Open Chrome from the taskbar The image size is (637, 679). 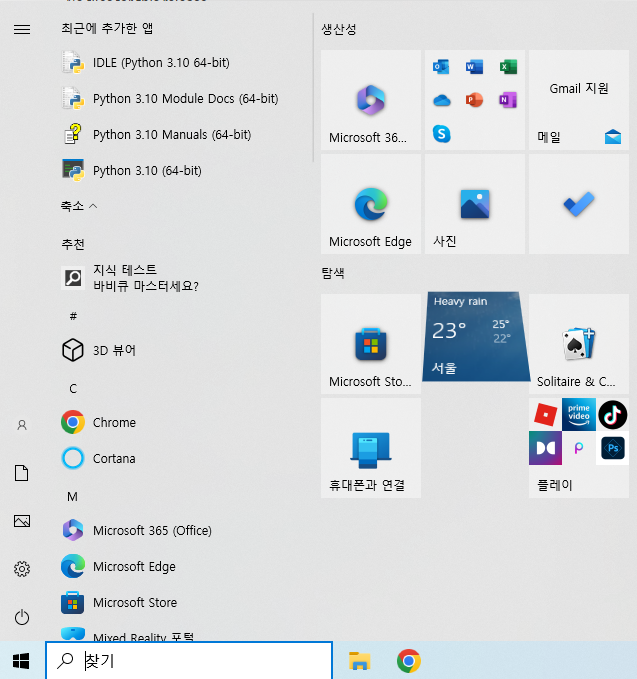tap(409, 661)
